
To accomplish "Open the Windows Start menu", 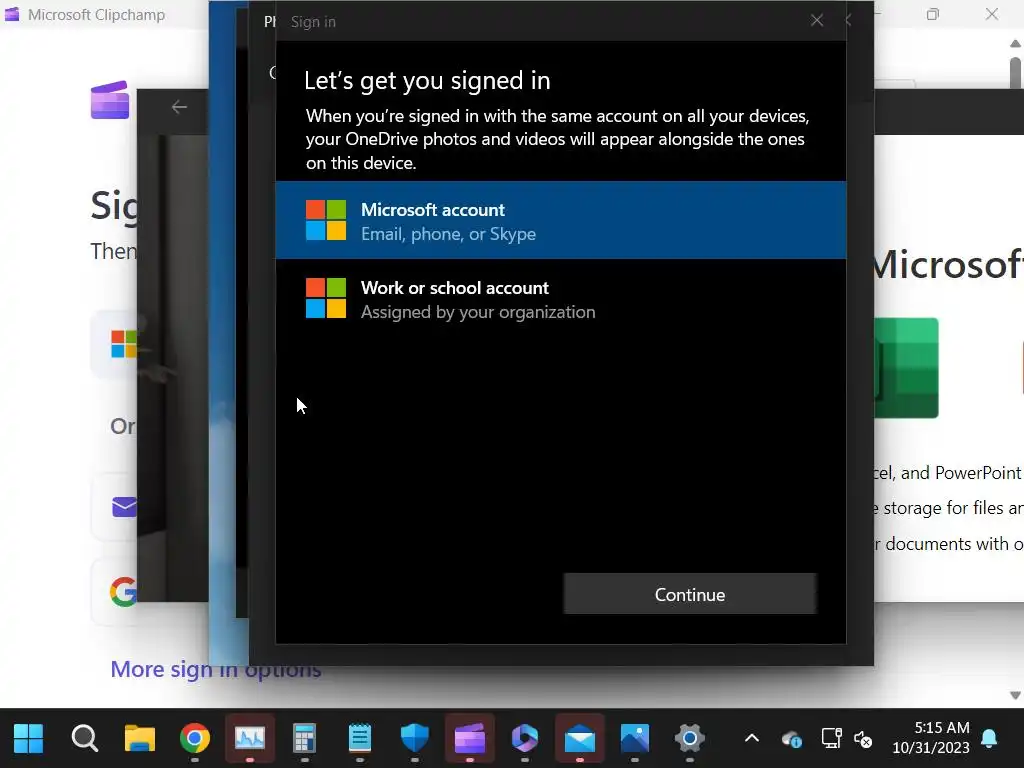I will click(29, 739).
